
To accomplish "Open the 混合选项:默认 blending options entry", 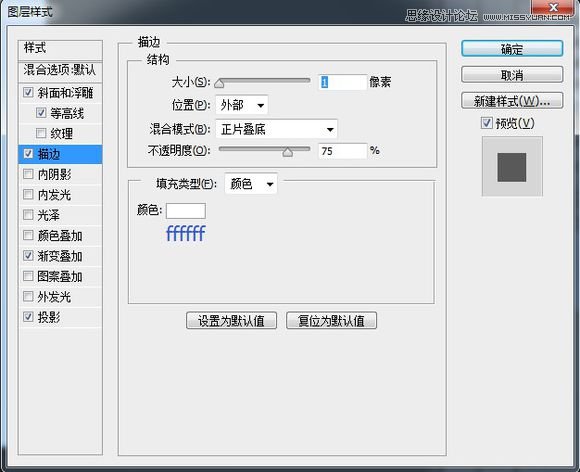I will tap(60, 70).
